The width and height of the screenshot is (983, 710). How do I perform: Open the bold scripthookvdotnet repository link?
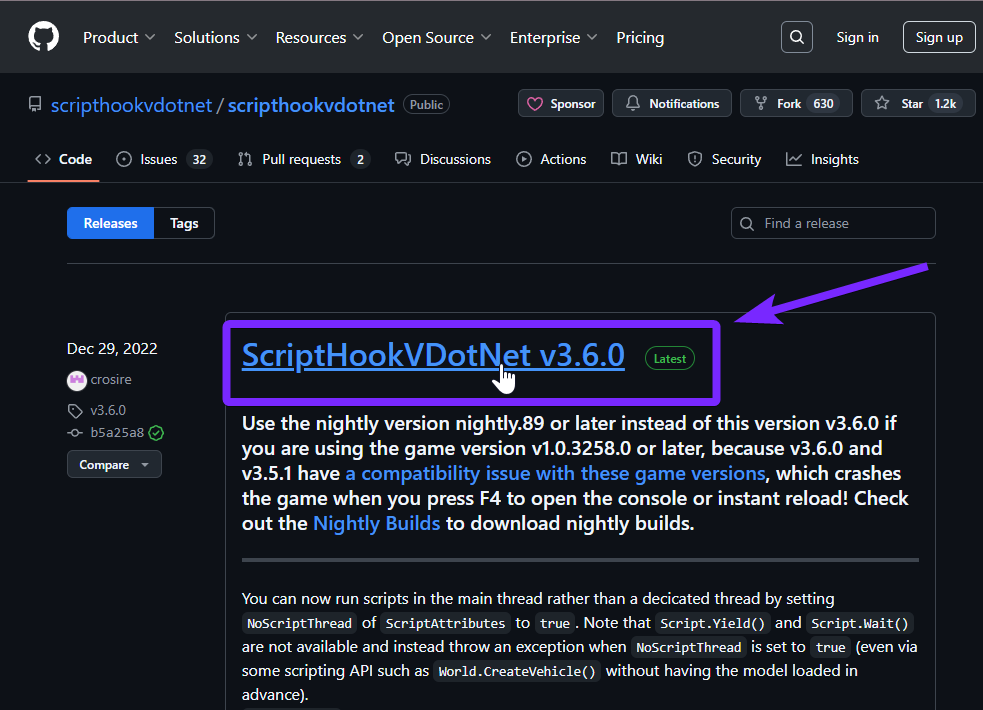coord(311,105)
